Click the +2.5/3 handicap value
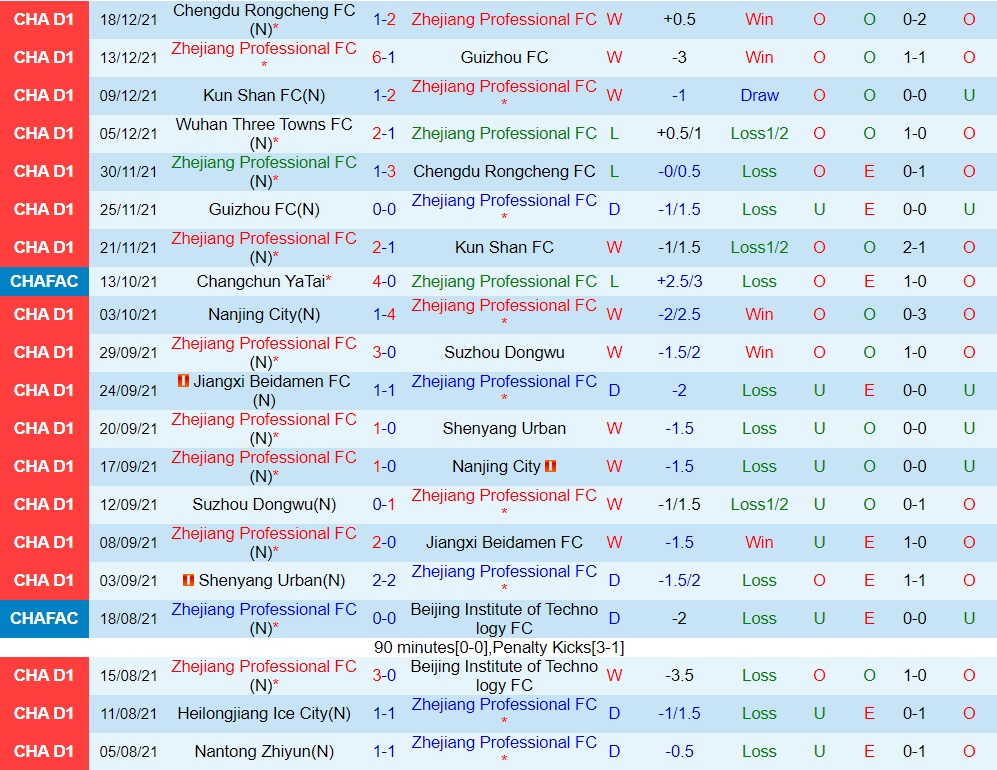Screen dimensions: 997x770 pyautogui.click(x=679, y=281)
